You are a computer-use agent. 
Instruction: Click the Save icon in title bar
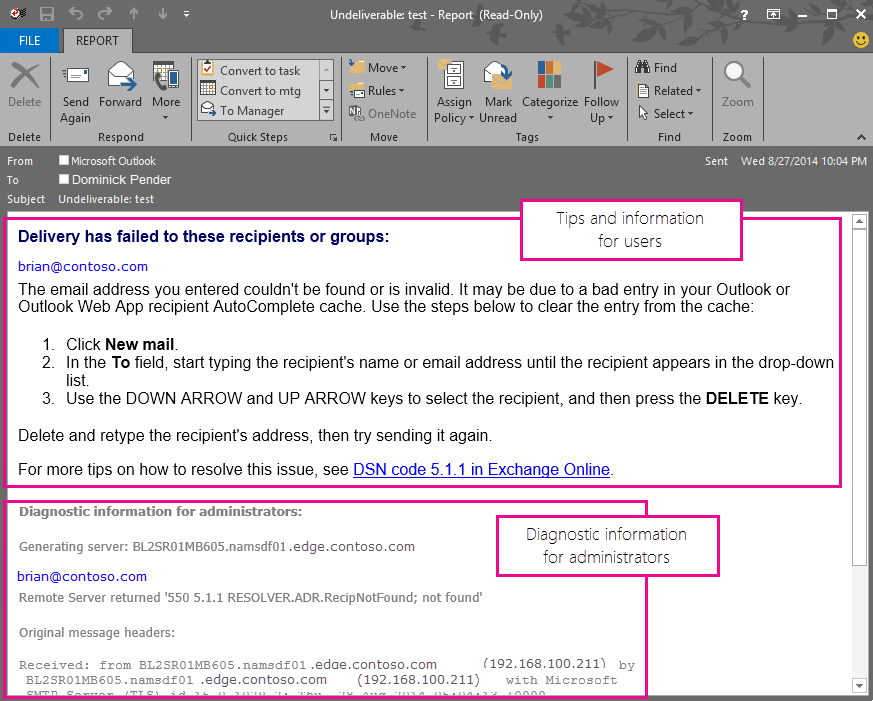coord(47,14)
